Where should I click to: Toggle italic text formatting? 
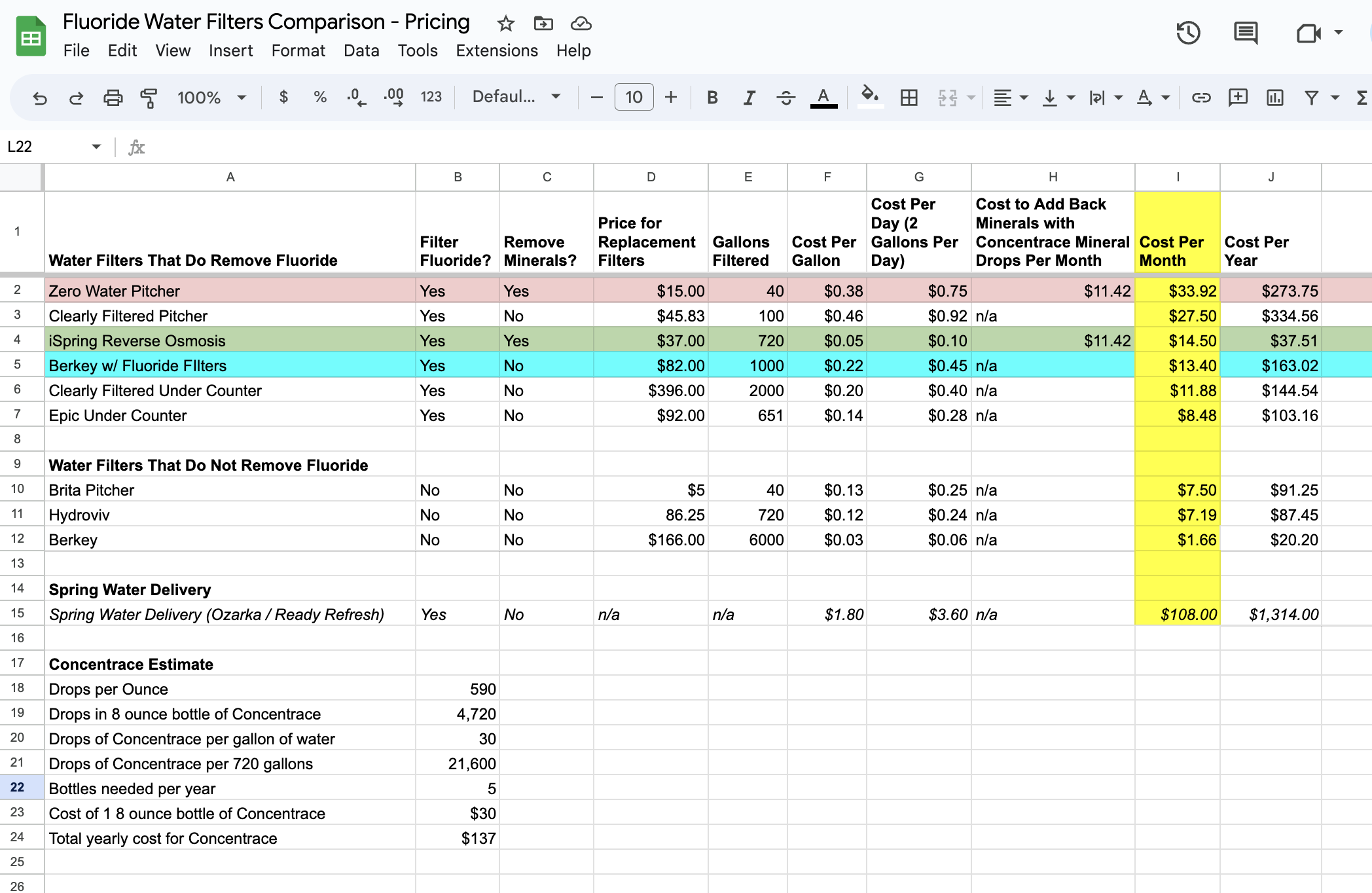coord(749,98)
